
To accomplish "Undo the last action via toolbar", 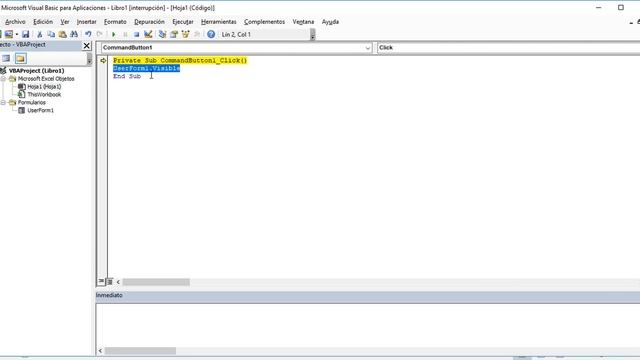I will [88, 34].
